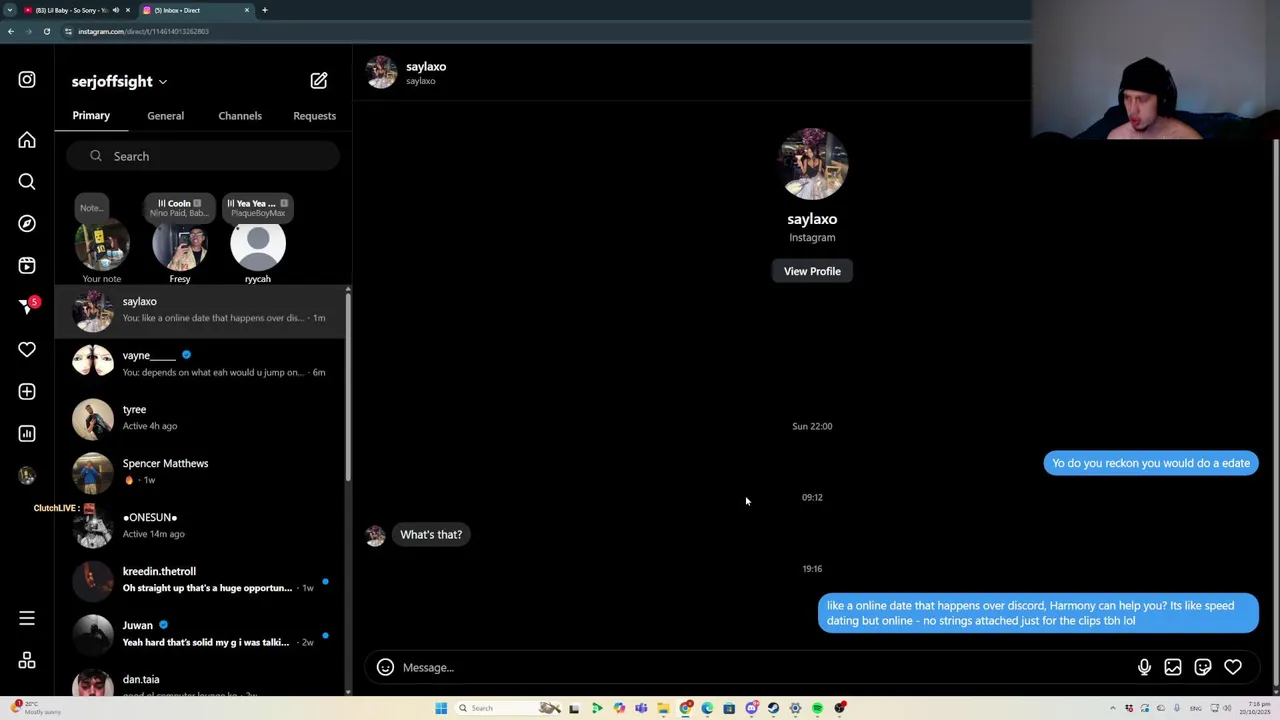View Fresy's note thumbnail

pyautogui.click(x=180, y=244)
